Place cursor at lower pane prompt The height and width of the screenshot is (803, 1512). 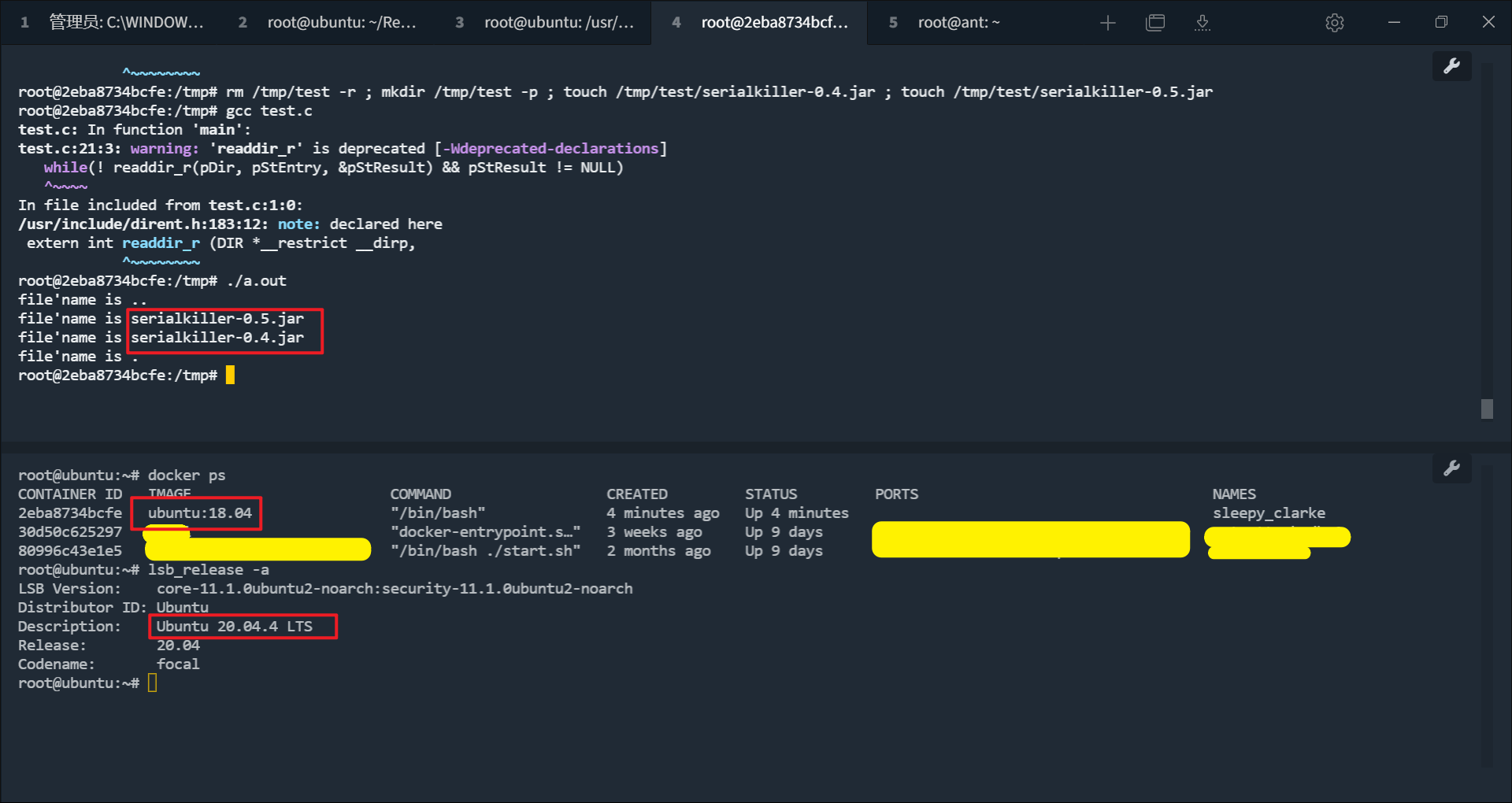152,683
